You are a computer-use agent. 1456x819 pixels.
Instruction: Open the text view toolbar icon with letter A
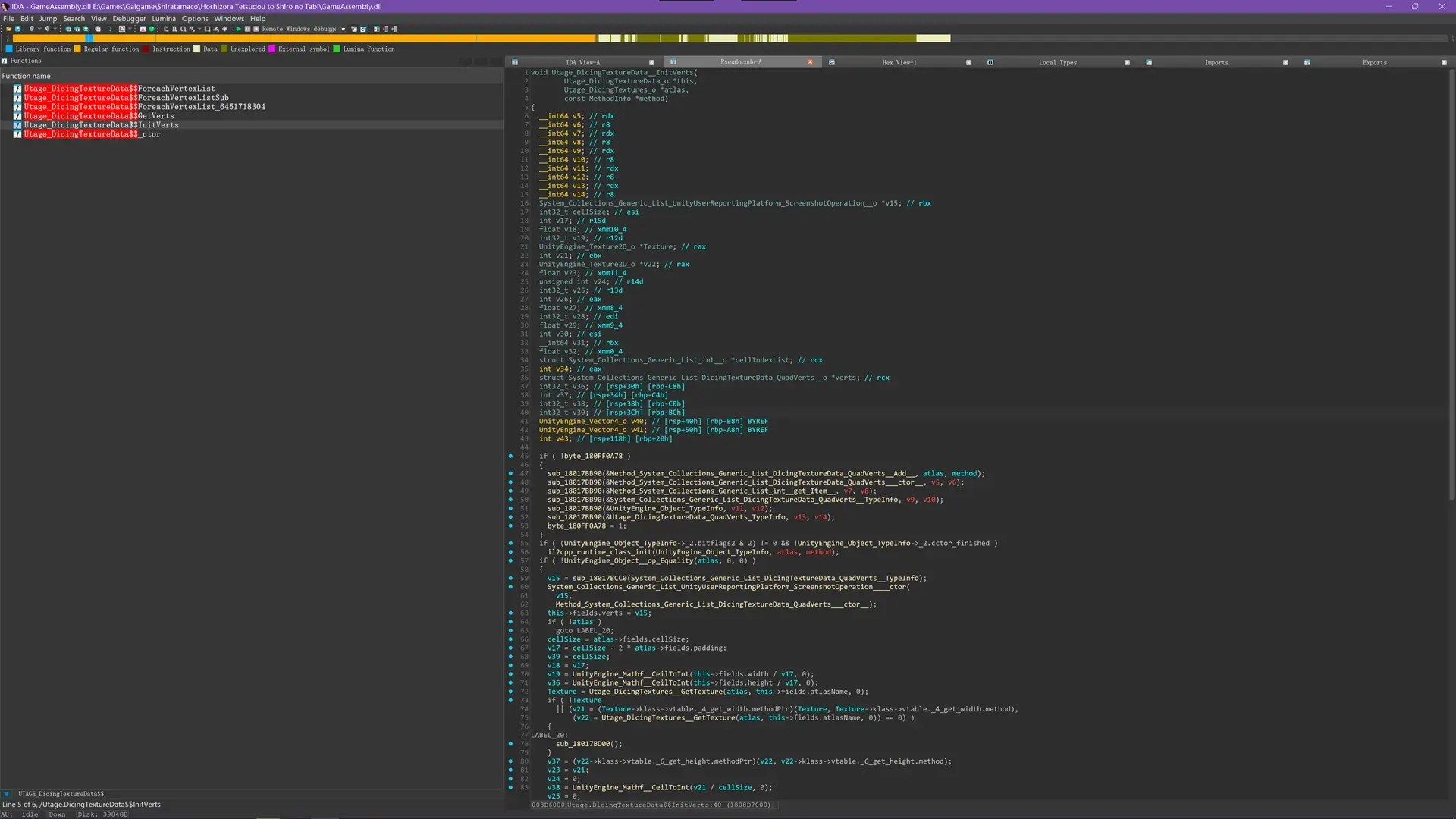click(x=121, y=29)
